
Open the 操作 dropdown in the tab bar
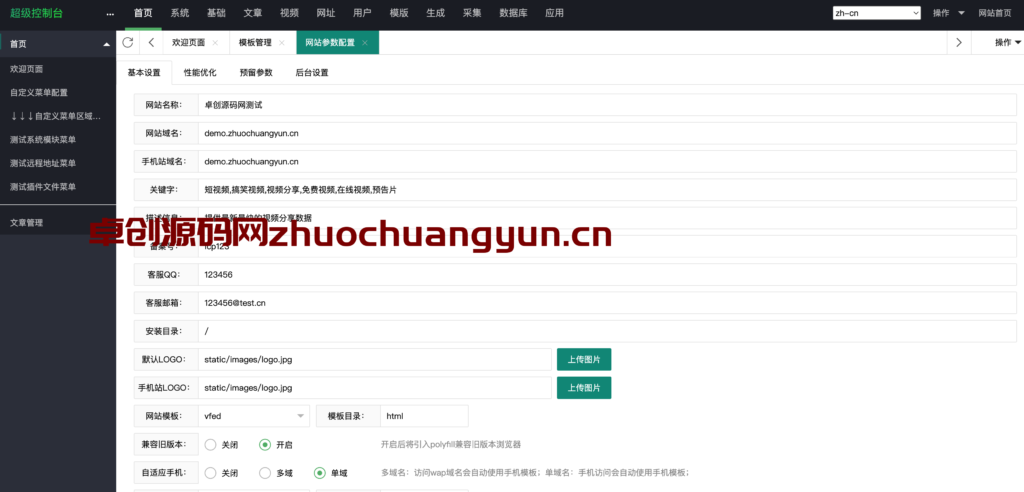1008,42
